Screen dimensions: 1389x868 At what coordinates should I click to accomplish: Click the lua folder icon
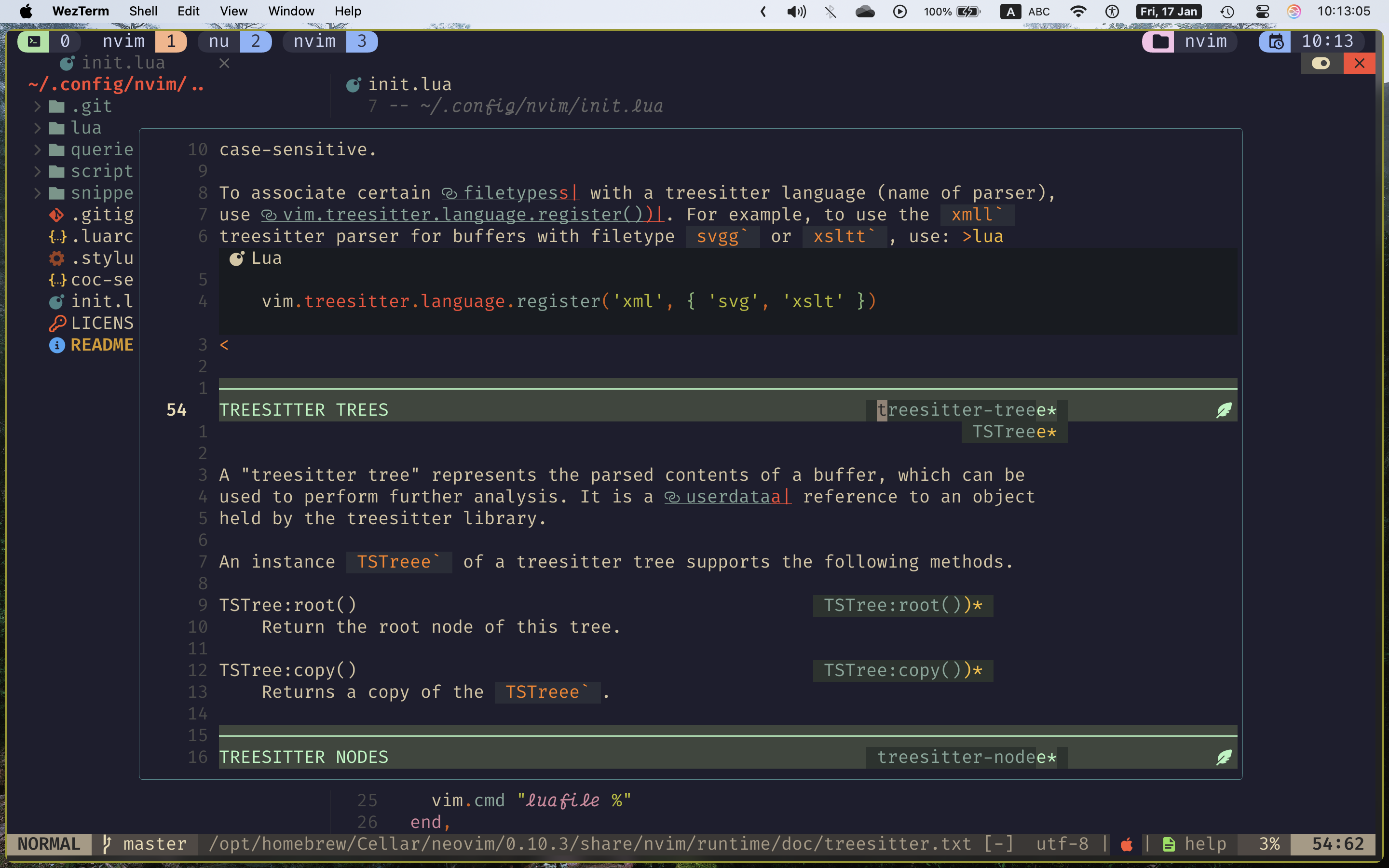point(56,128)
